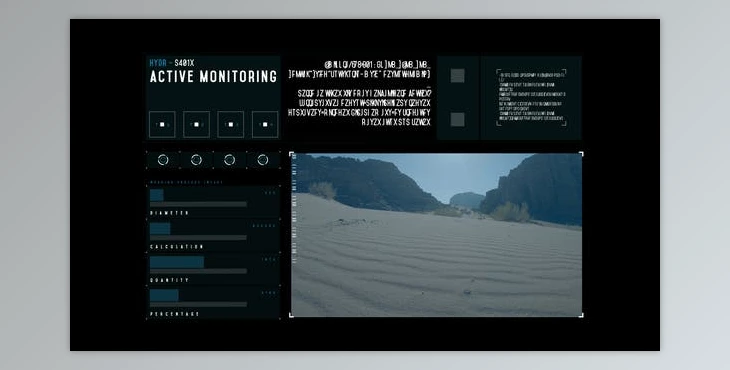Click the blue Diameter progress bar
This screenshot has height=370, width=730.
click(x=156, y=195)
